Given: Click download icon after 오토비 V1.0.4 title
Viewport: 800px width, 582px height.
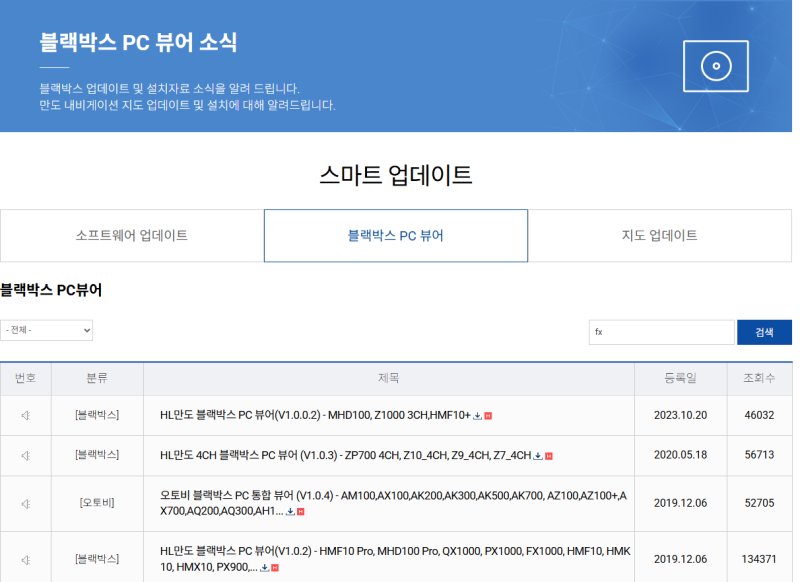Looking at the screenshot, I should tap(290, 512).
